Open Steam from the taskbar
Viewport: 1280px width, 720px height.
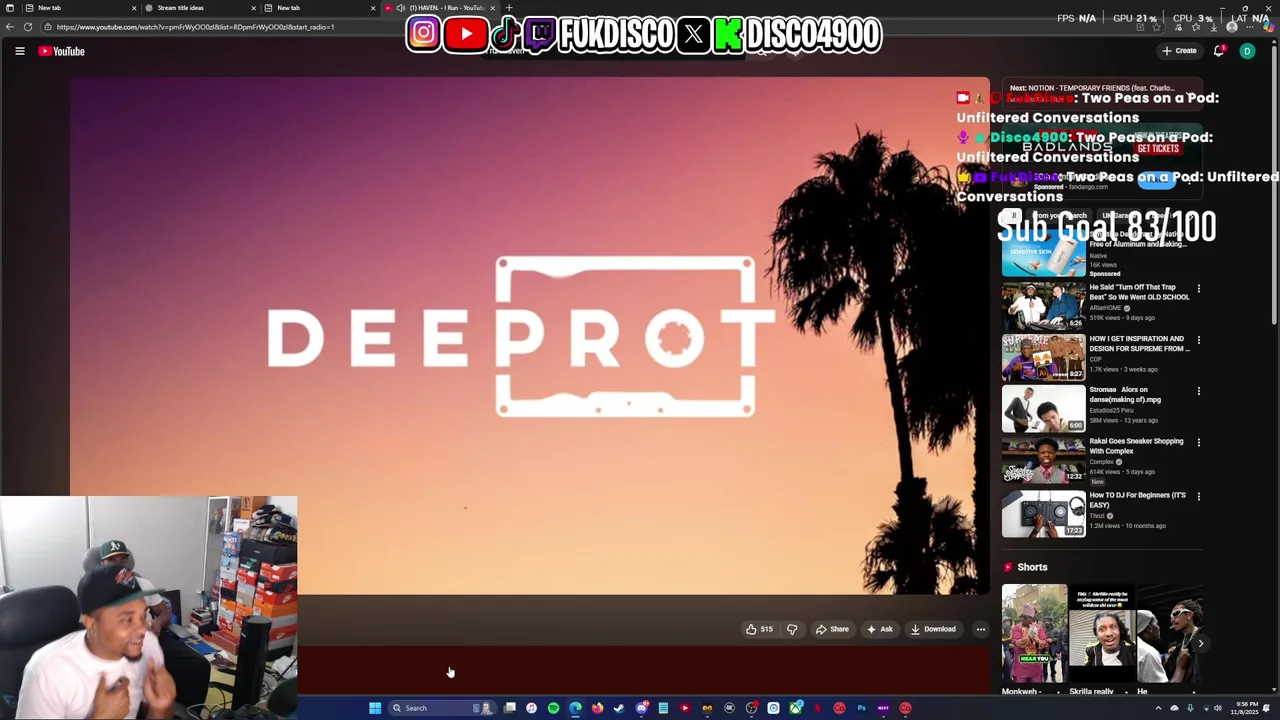[x=619, y=708]
